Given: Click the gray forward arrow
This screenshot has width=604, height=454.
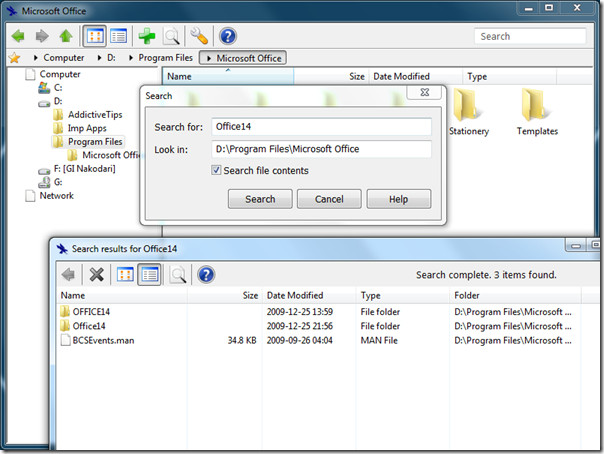Looking at the screenshot, I should click(42, 36).
